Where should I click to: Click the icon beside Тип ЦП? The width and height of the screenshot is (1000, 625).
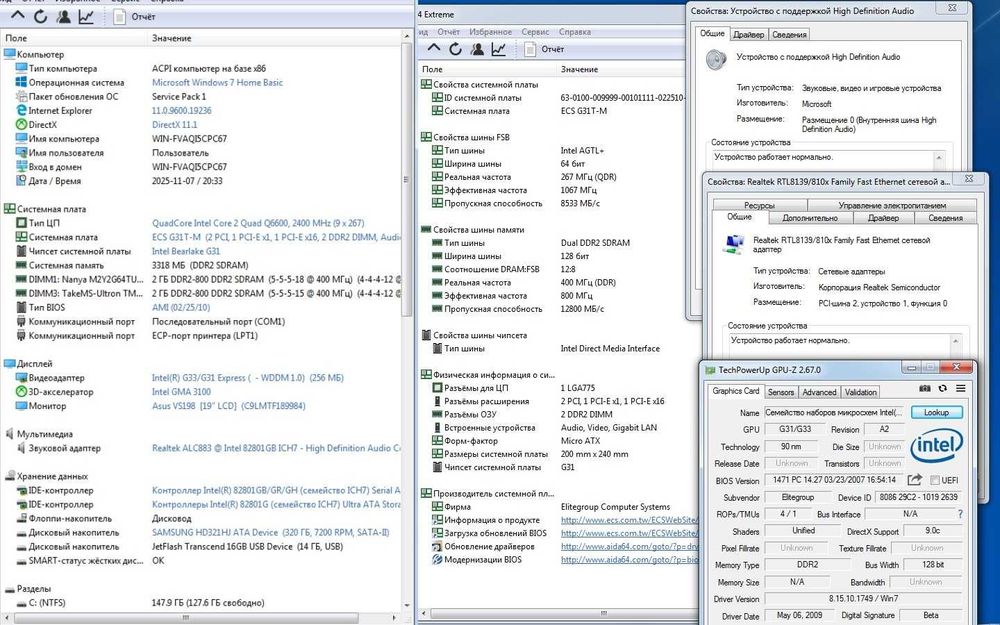tap(21, 223)
